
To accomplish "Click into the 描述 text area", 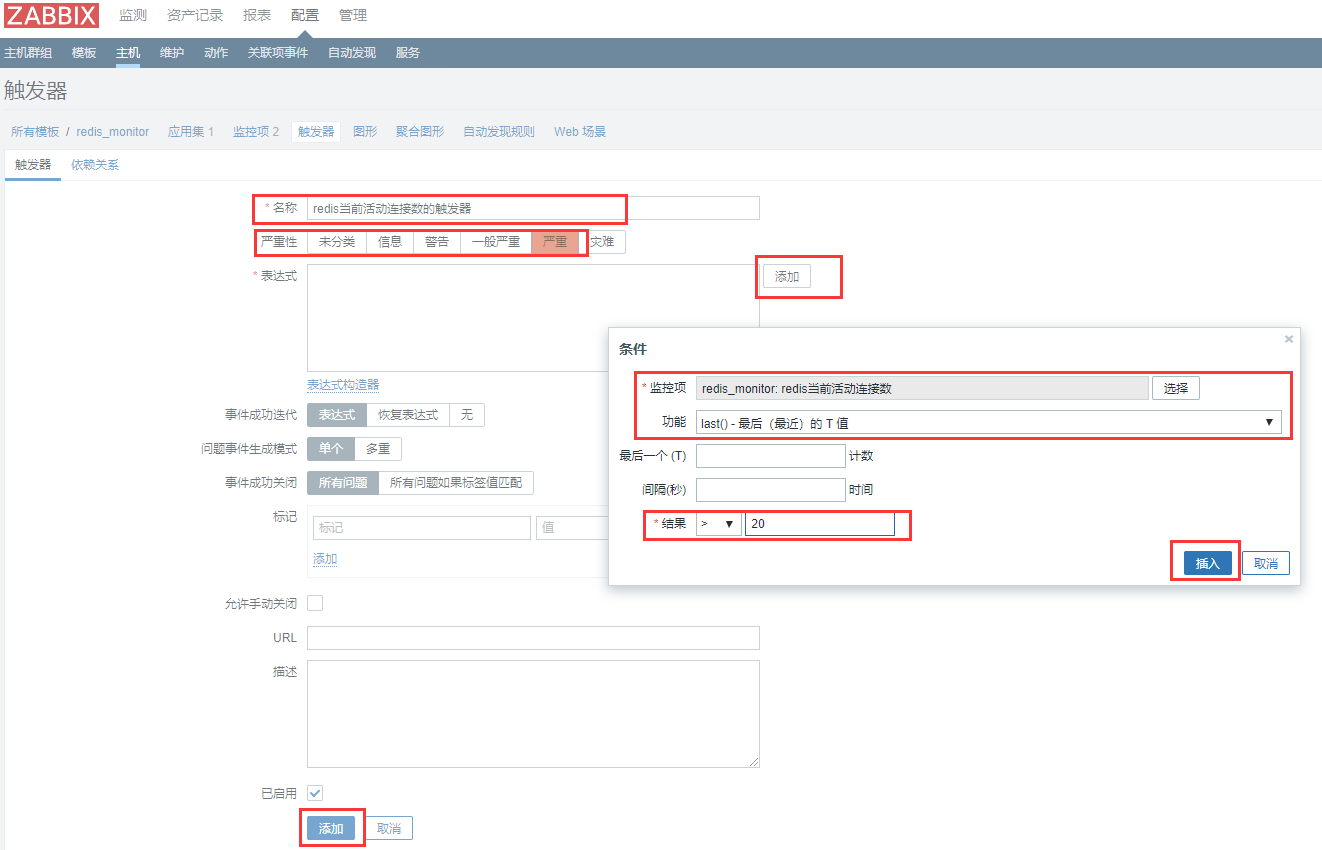I will [x=533, y=714].
